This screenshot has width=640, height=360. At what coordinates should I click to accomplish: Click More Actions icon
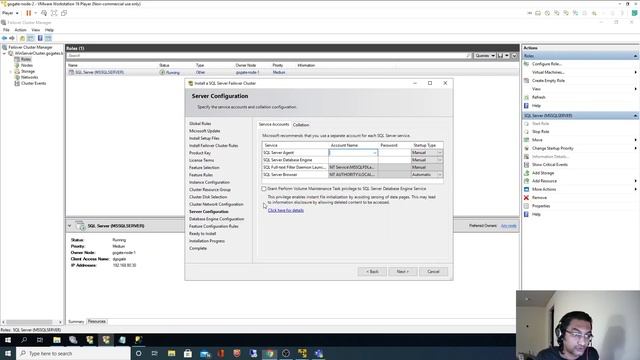pyautogui.click(x=527, y=189)
